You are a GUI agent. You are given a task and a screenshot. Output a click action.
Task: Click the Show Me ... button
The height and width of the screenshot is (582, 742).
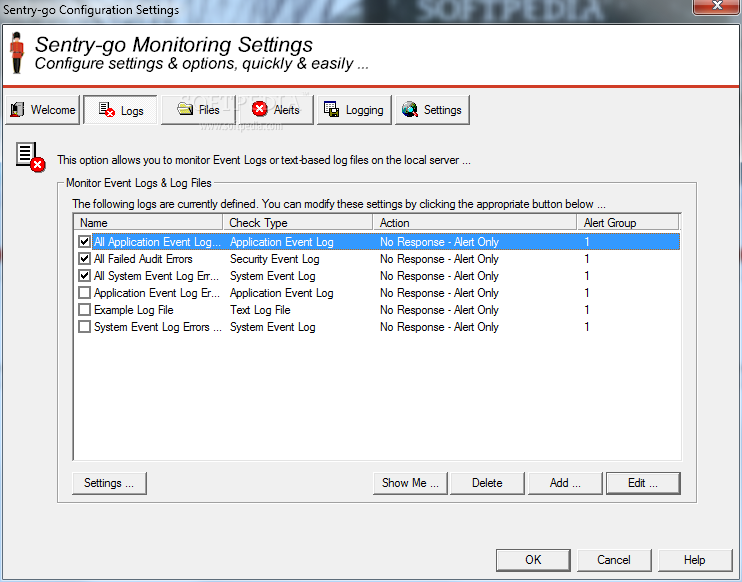click(410, 483)
